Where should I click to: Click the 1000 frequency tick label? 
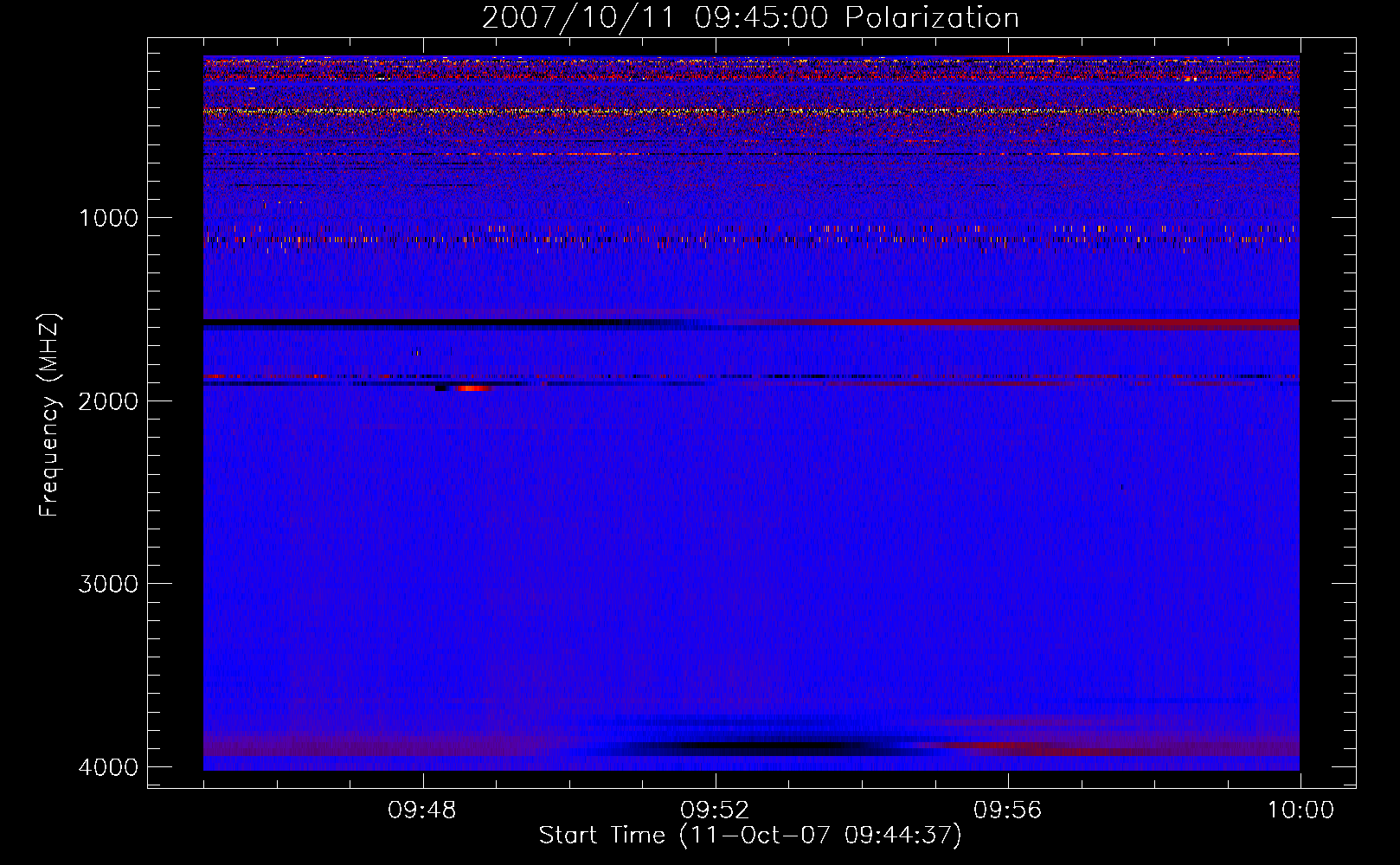108,218
